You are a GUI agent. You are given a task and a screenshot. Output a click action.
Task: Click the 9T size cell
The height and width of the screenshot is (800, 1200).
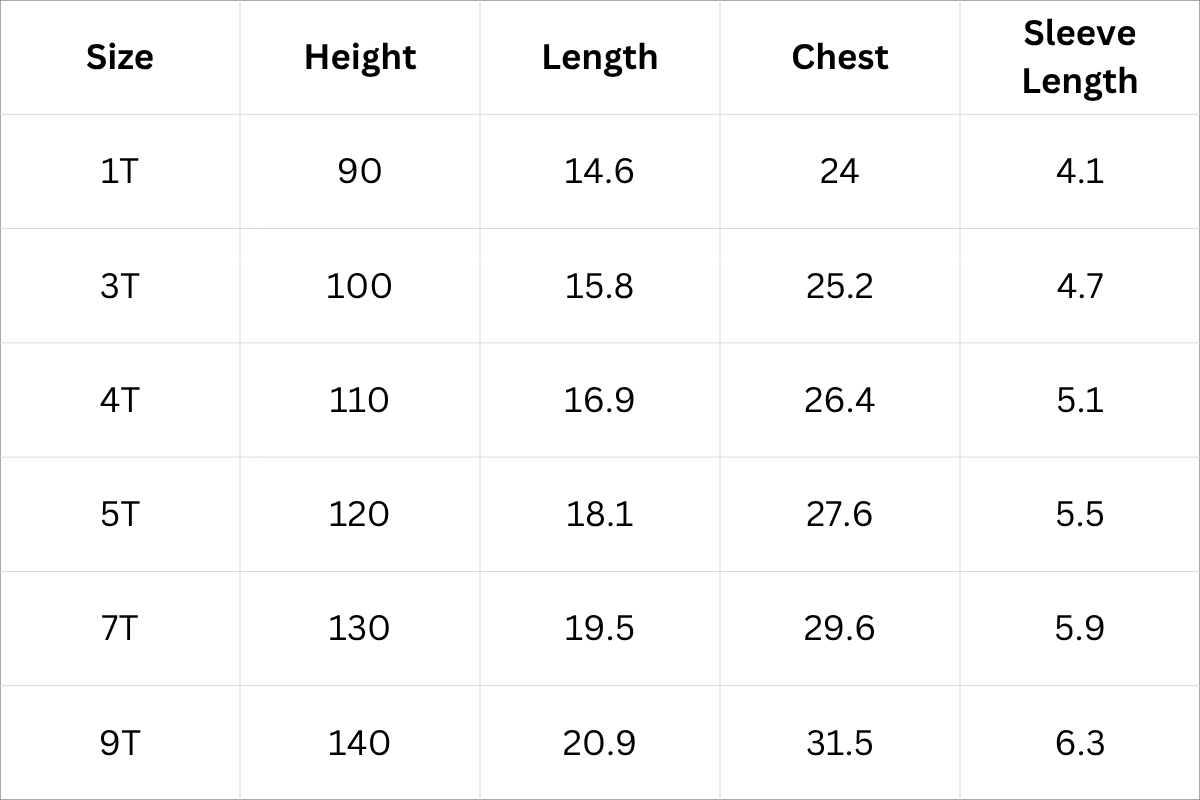(120, 743)
